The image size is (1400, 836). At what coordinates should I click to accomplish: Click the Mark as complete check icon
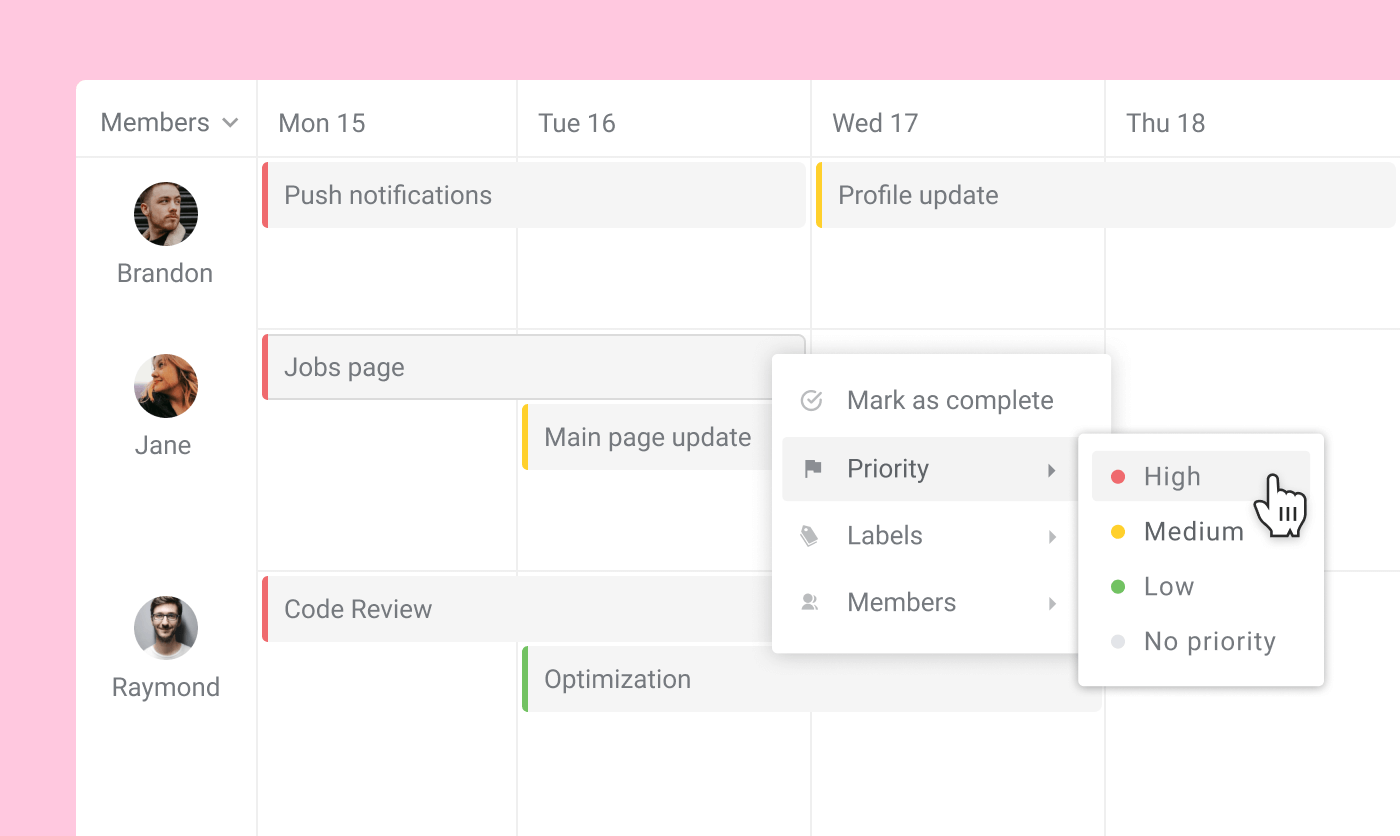tap(809, 400)
